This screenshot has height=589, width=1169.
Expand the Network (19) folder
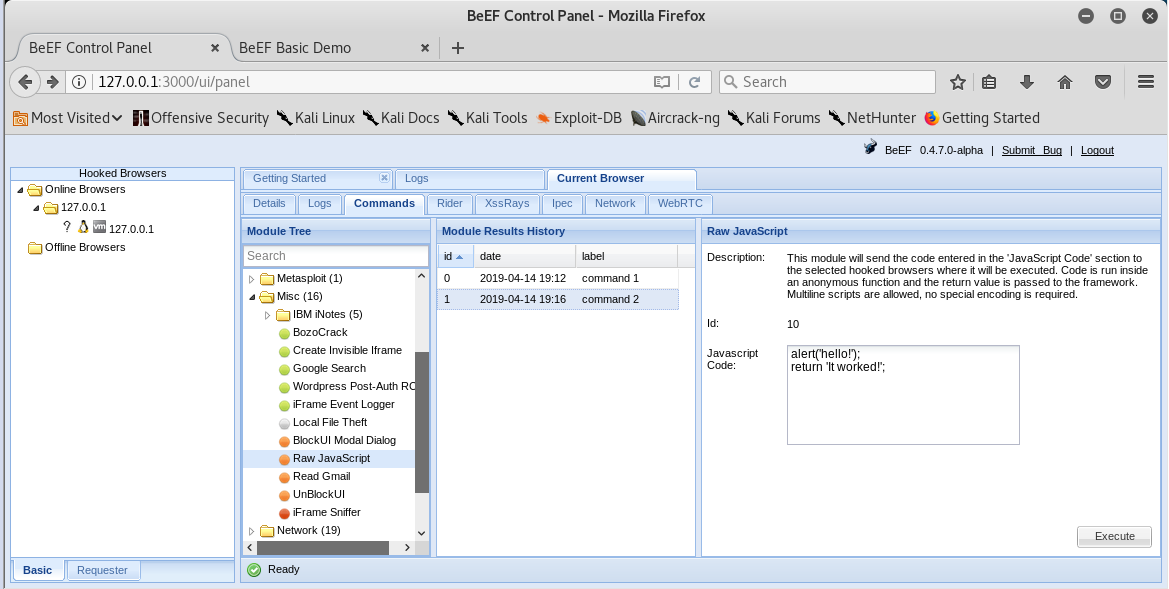251,531
